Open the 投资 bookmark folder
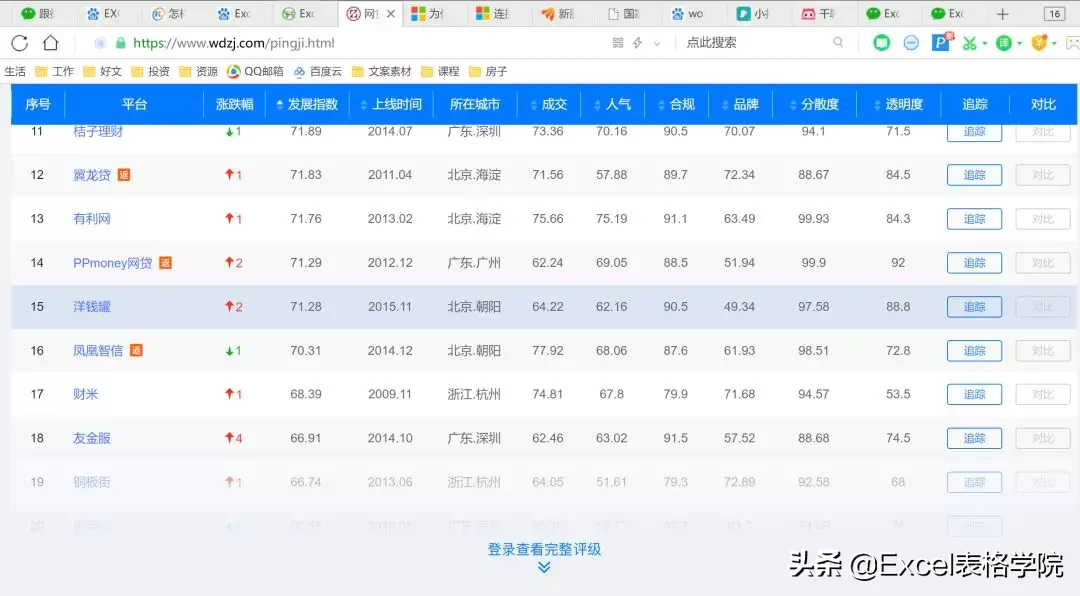Image resolution: width=1080 pixels, height=596 pixels. [x=150, y=71]
